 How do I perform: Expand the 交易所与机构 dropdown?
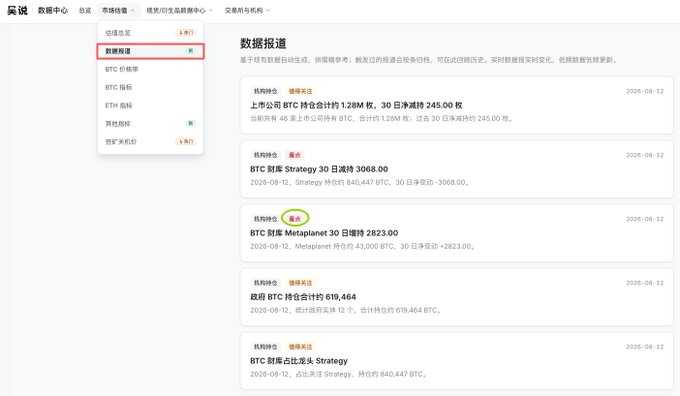pos(247,10)
